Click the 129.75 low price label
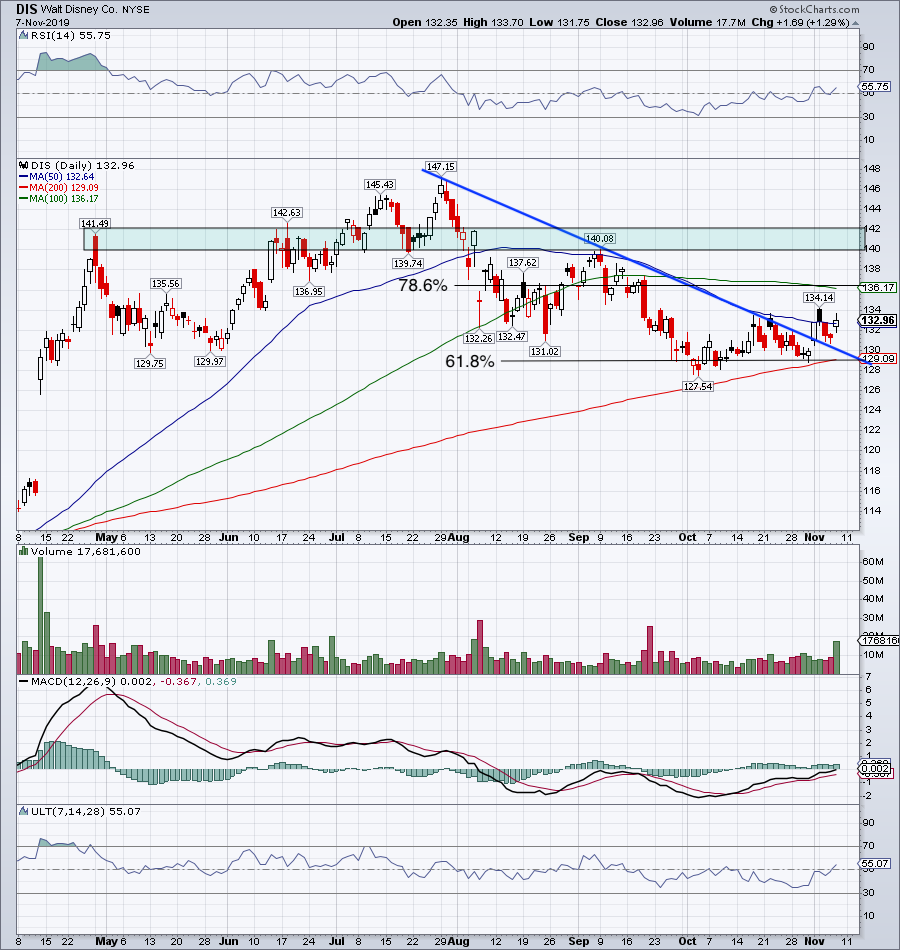The height and width of the screenshot is (950, 900). (149, 364)
